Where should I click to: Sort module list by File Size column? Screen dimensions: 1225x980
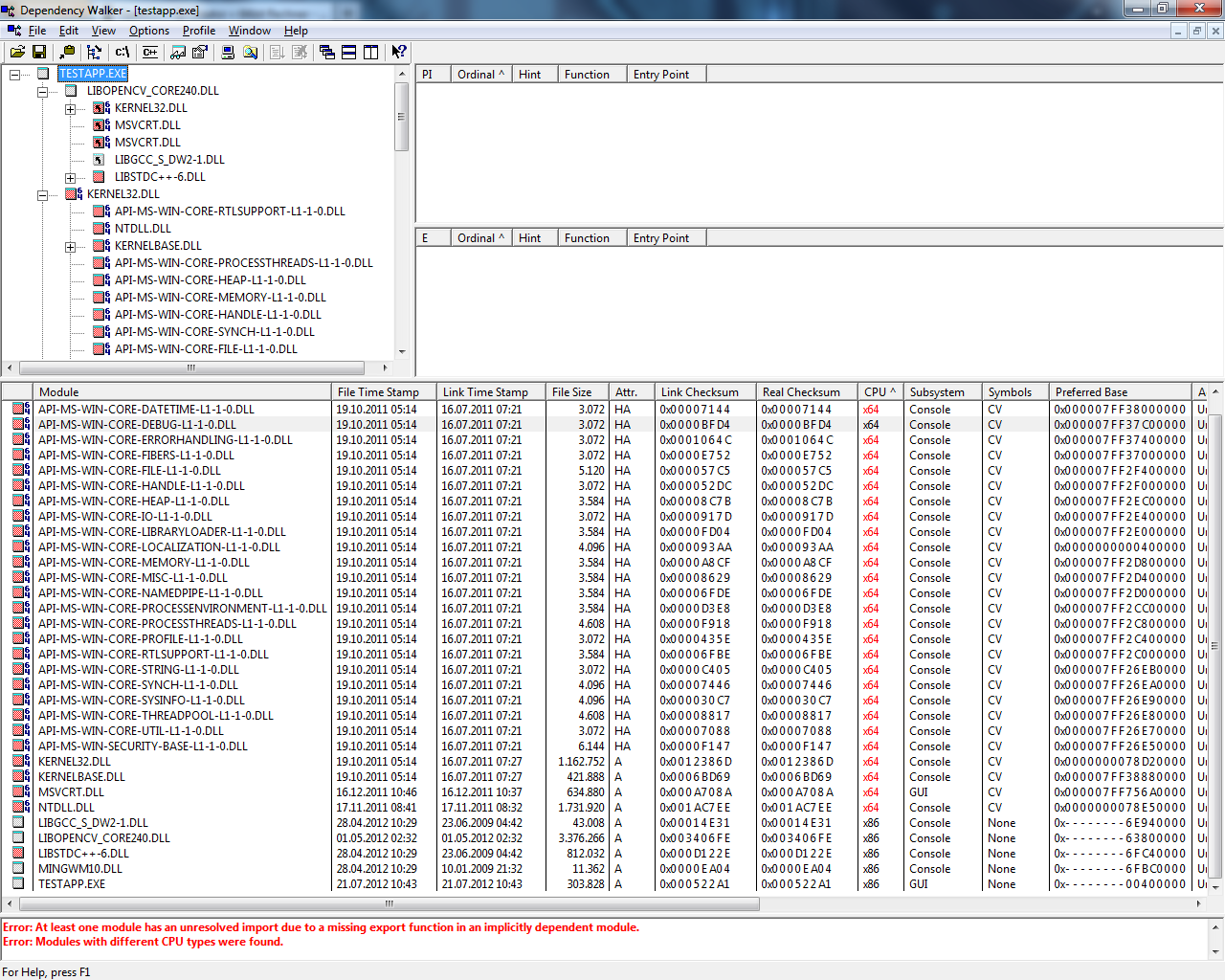pos(577,391)
